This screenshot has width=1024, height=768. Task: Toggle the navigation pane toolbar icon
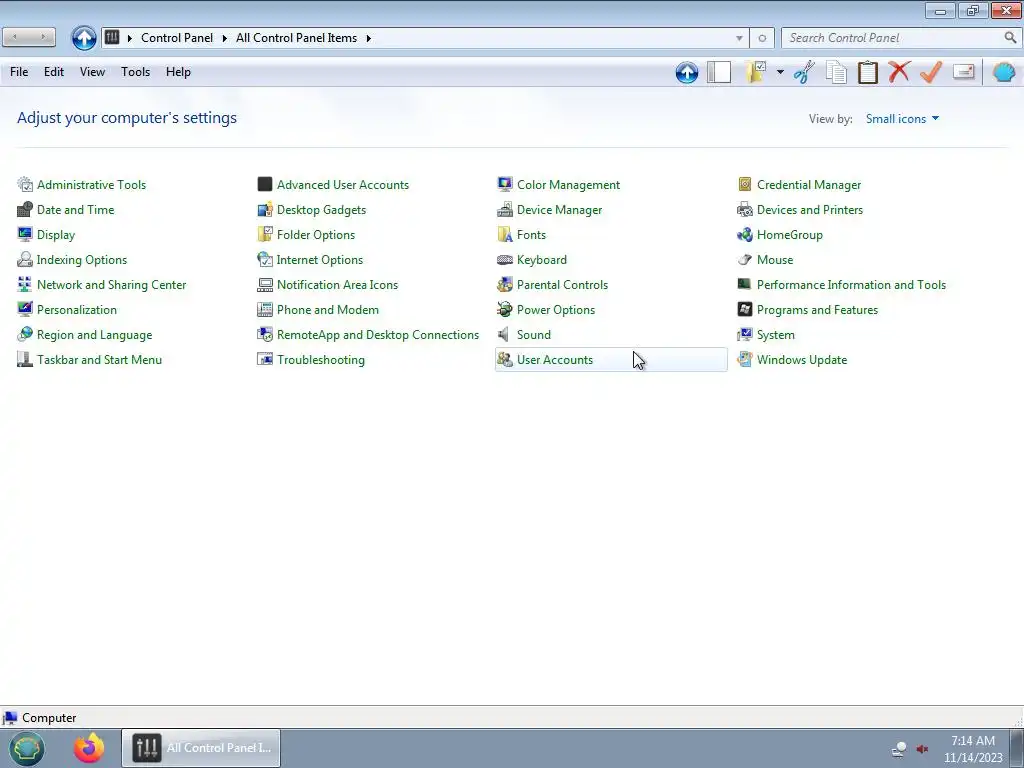click(719, 72)
